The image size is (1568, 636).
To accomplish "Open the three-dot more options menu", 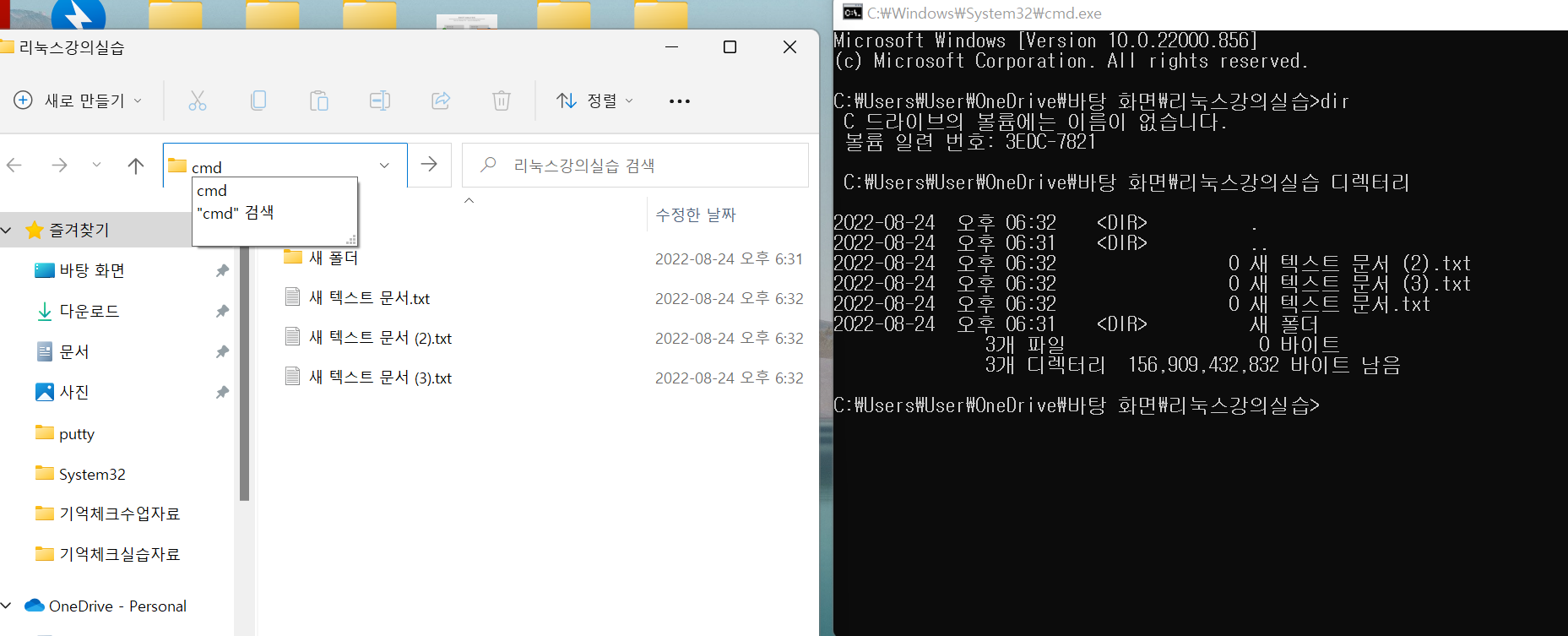I will click(680, 101).
